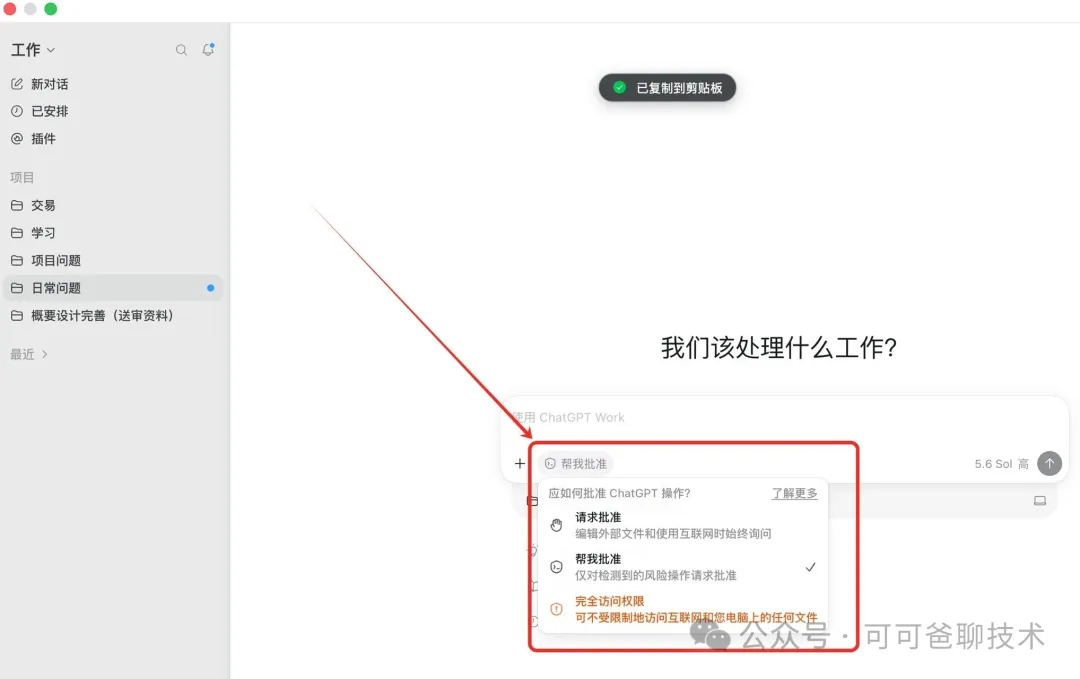Open notifications bell in sidebar
The width and height of the screenshot is (1080, 679).
[x=208, y=50]
